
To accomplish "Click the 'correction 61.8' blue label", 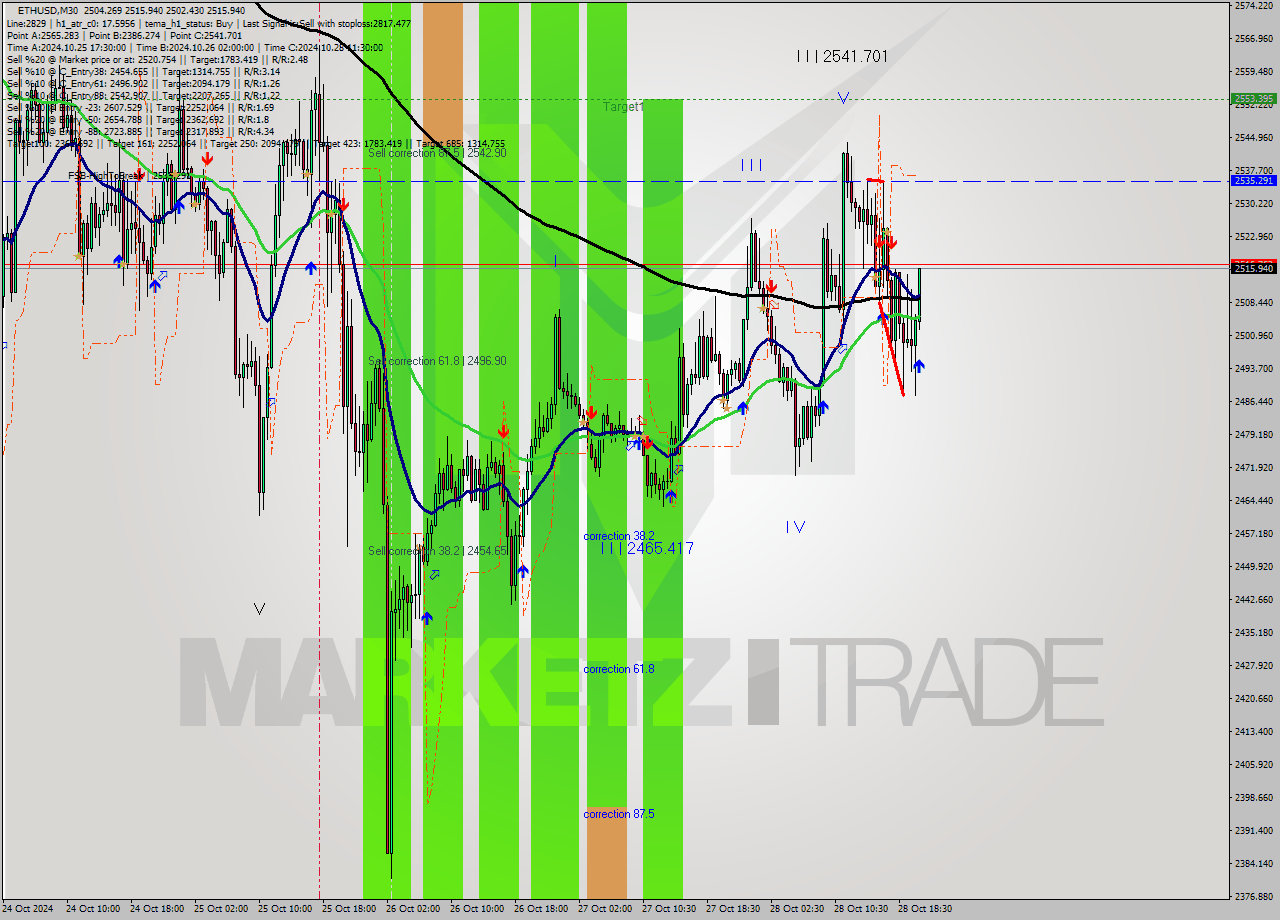I will [x=619, y=669].
